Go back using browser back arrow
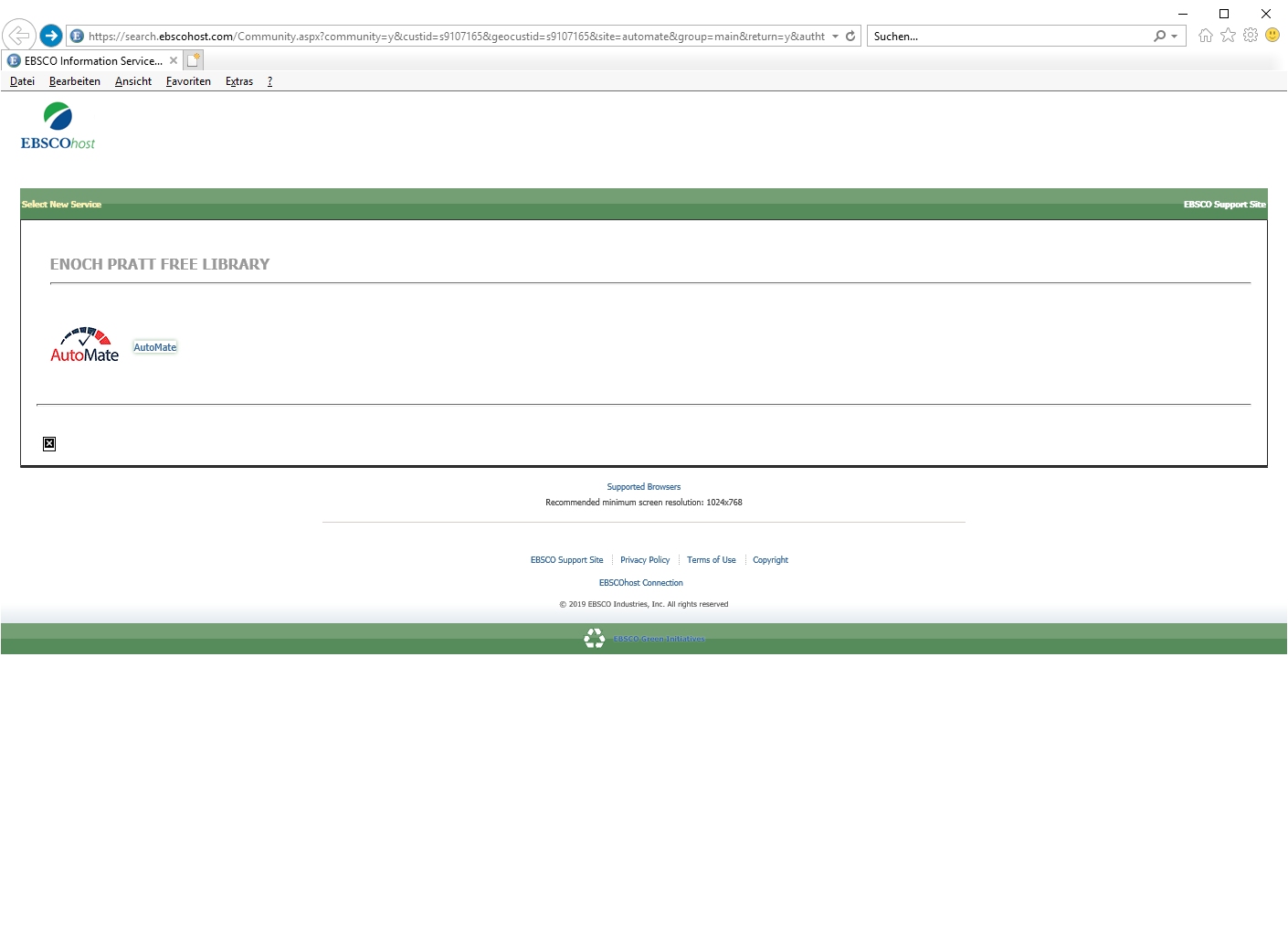Image resolution: width=1288 pixels, height=943 pixels. [x=18, y=36]
